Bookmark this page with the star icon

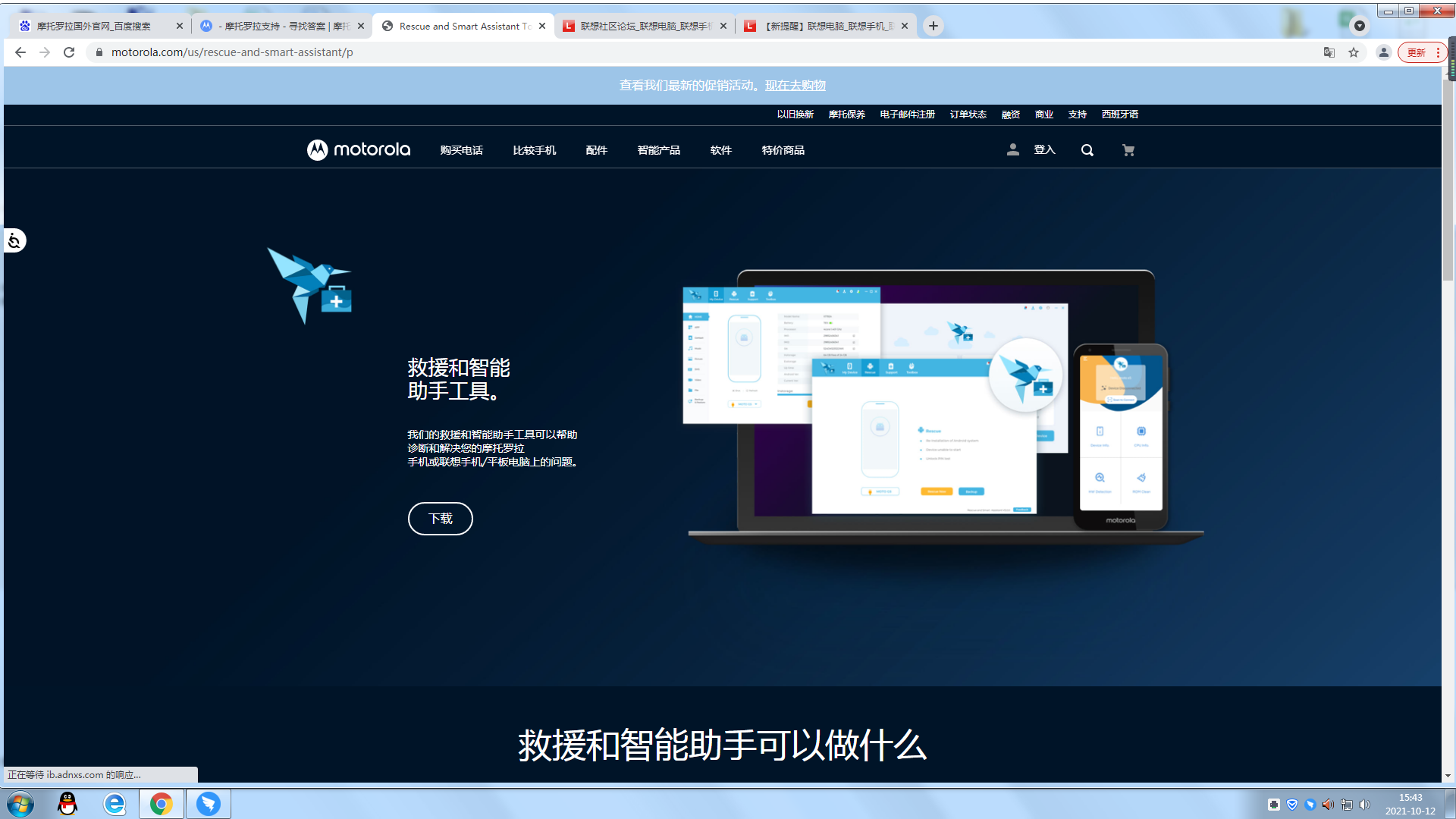pos(1354,52)
